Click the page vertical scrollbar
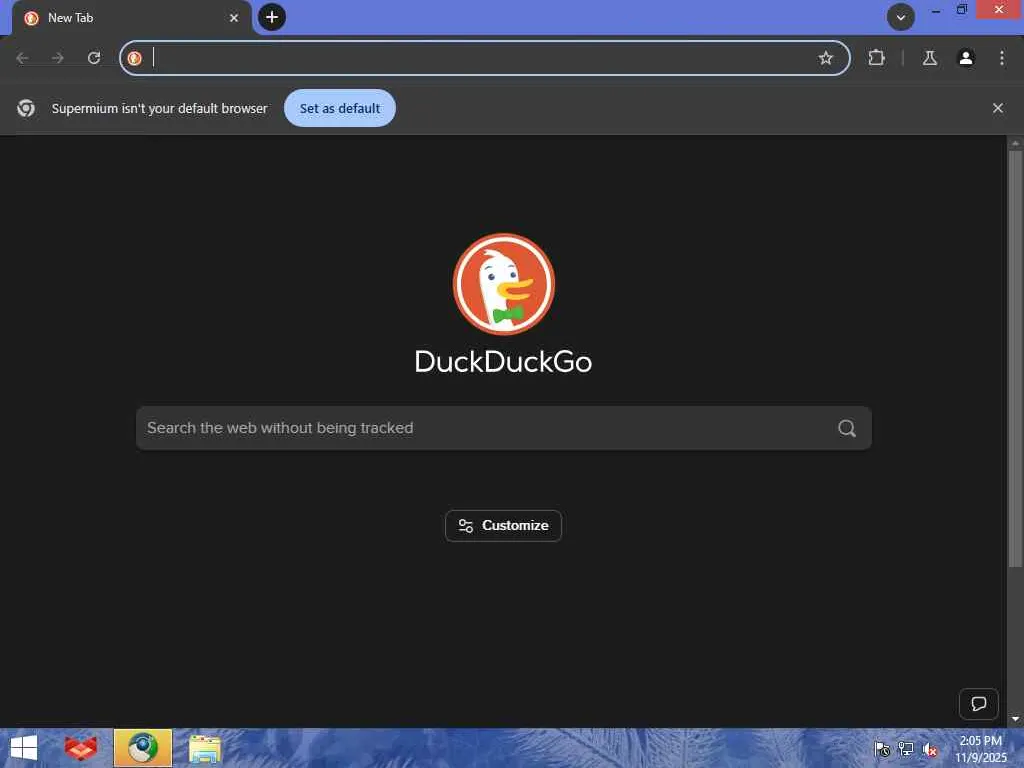The image size is (1024, 768). (x=1015, y=359)
